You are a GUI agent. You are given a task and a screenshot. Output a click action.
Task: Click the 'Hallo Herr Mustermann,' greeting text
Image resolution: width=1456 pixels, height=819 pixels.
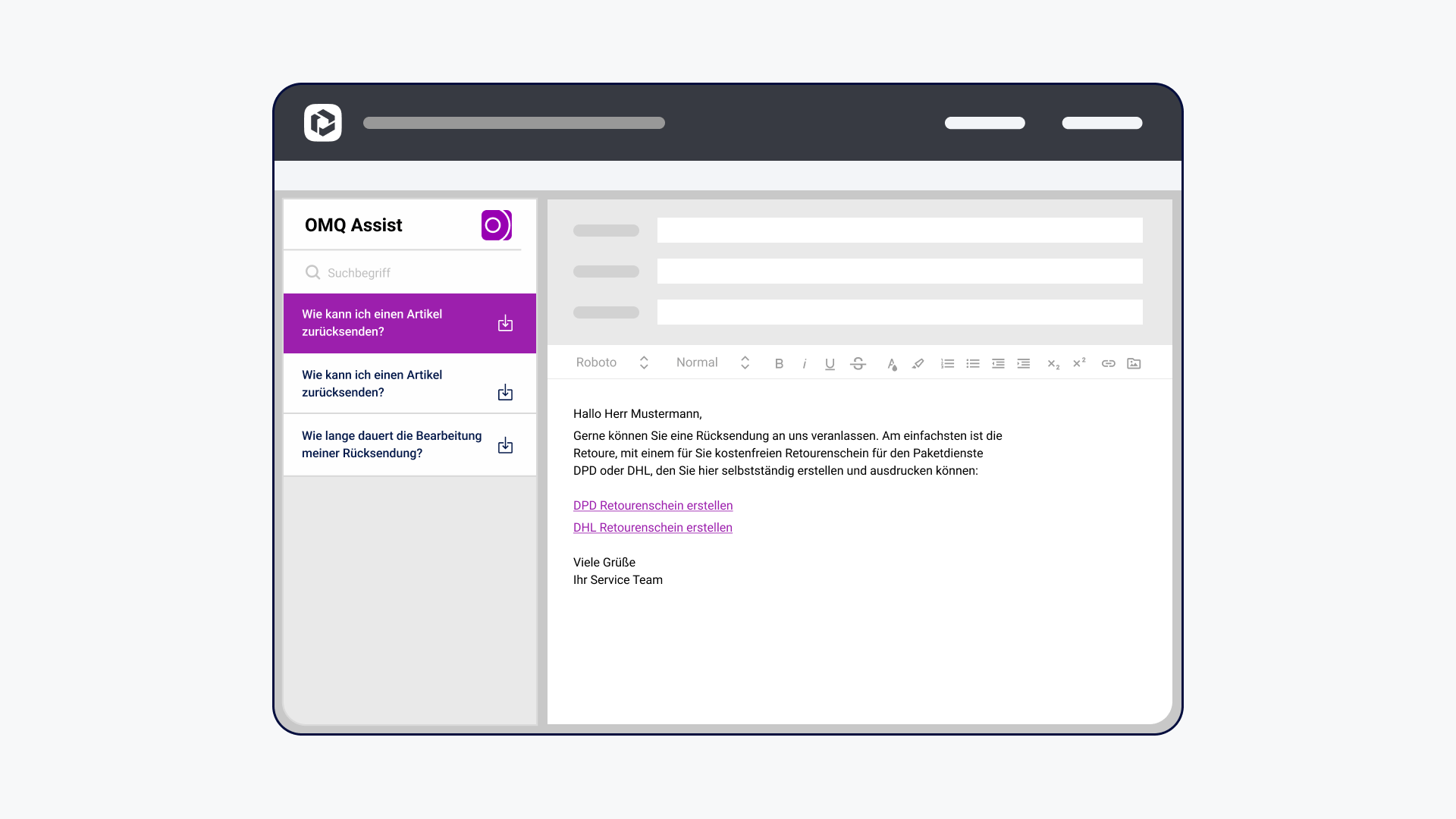[638, 413]
